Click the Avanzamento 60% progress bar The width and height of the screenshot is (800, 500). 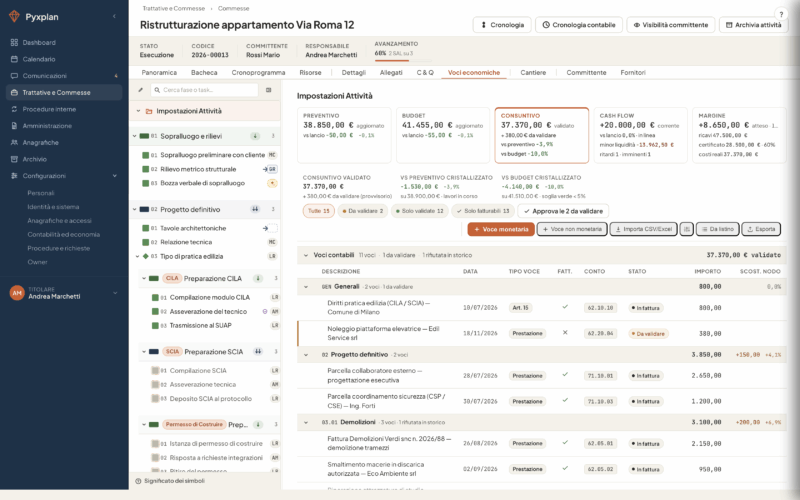pyautogui.click(x=403, y=61)
